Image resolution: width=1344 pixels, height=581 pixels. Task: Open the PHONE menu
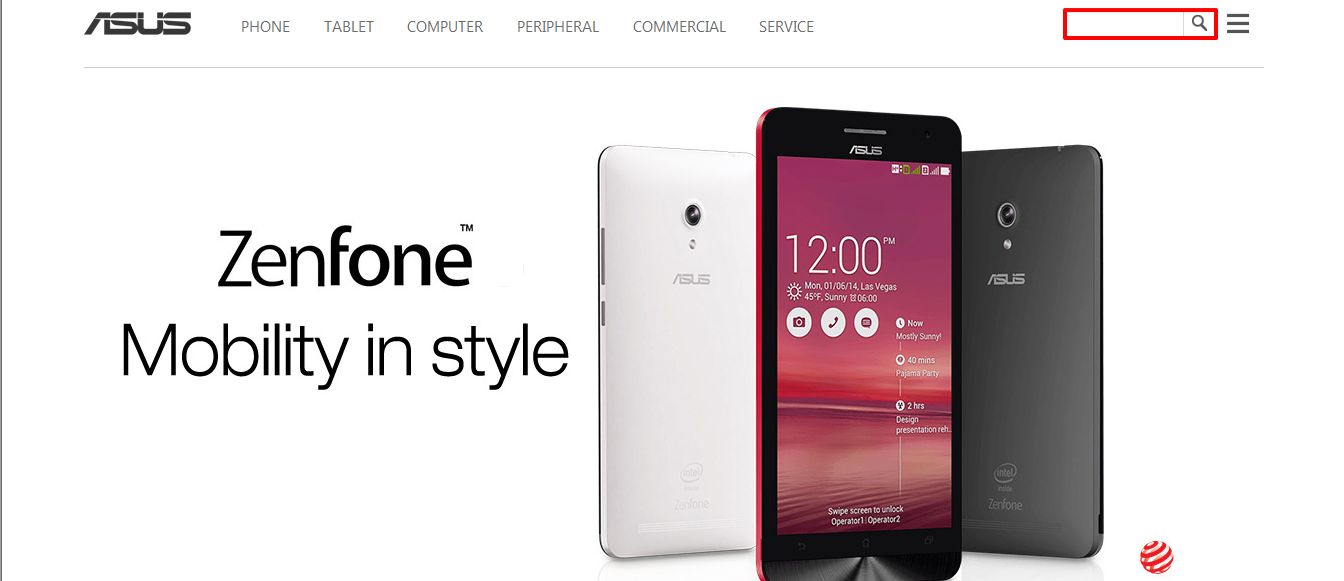265,27
